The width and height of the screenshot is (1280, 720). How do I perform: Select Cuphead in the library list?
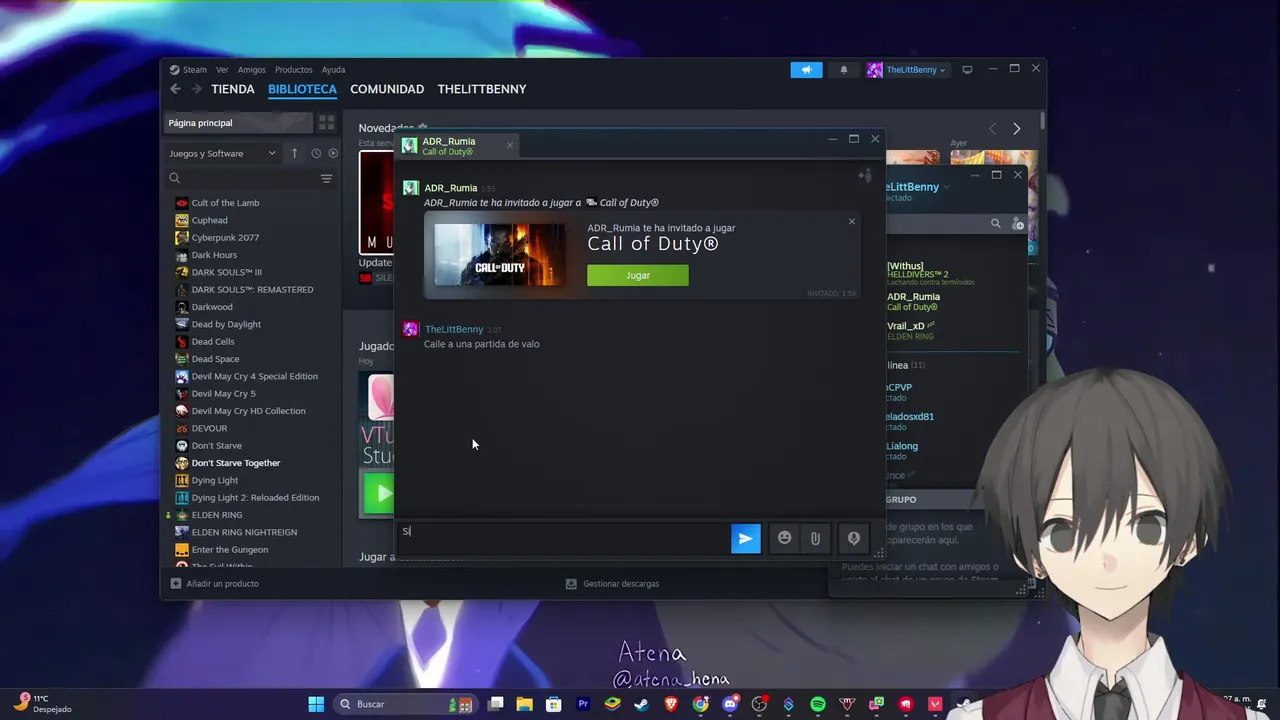(x=209, y=220)
